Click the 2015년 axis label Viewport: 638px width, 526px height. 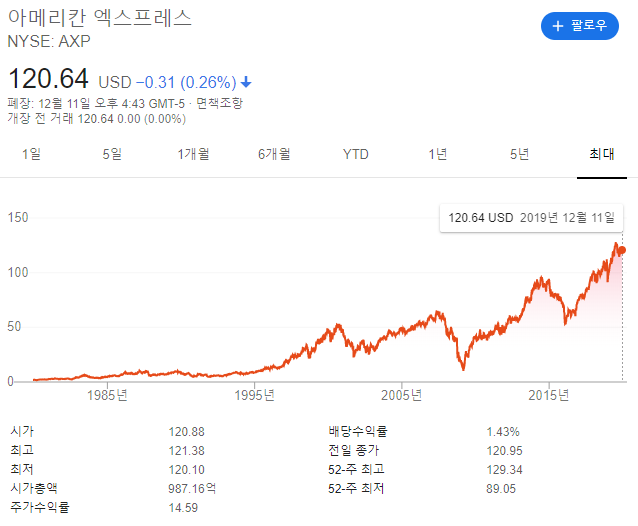coord(549,395)
